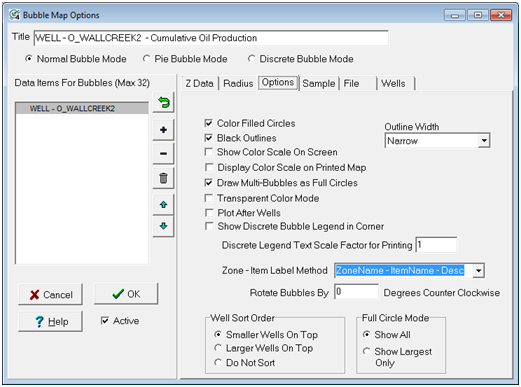Click Discrete Legend Text Scale Factor field

coord(436,245)
